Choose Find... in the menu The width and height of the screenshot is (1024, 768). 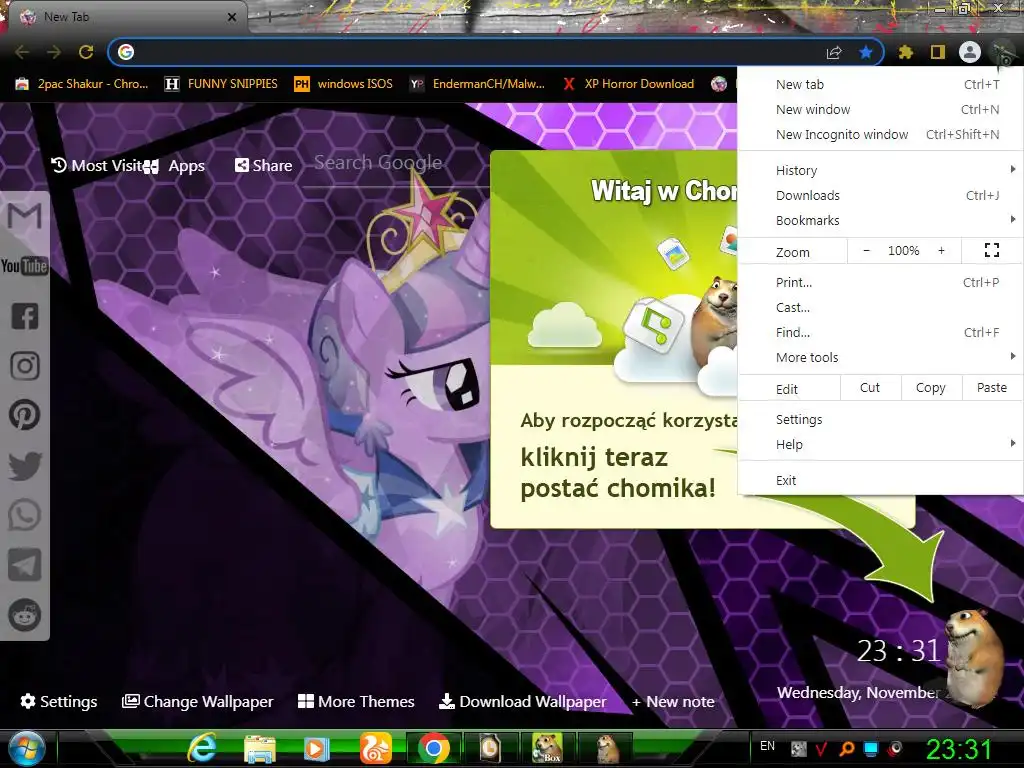(x=880, y=332)
